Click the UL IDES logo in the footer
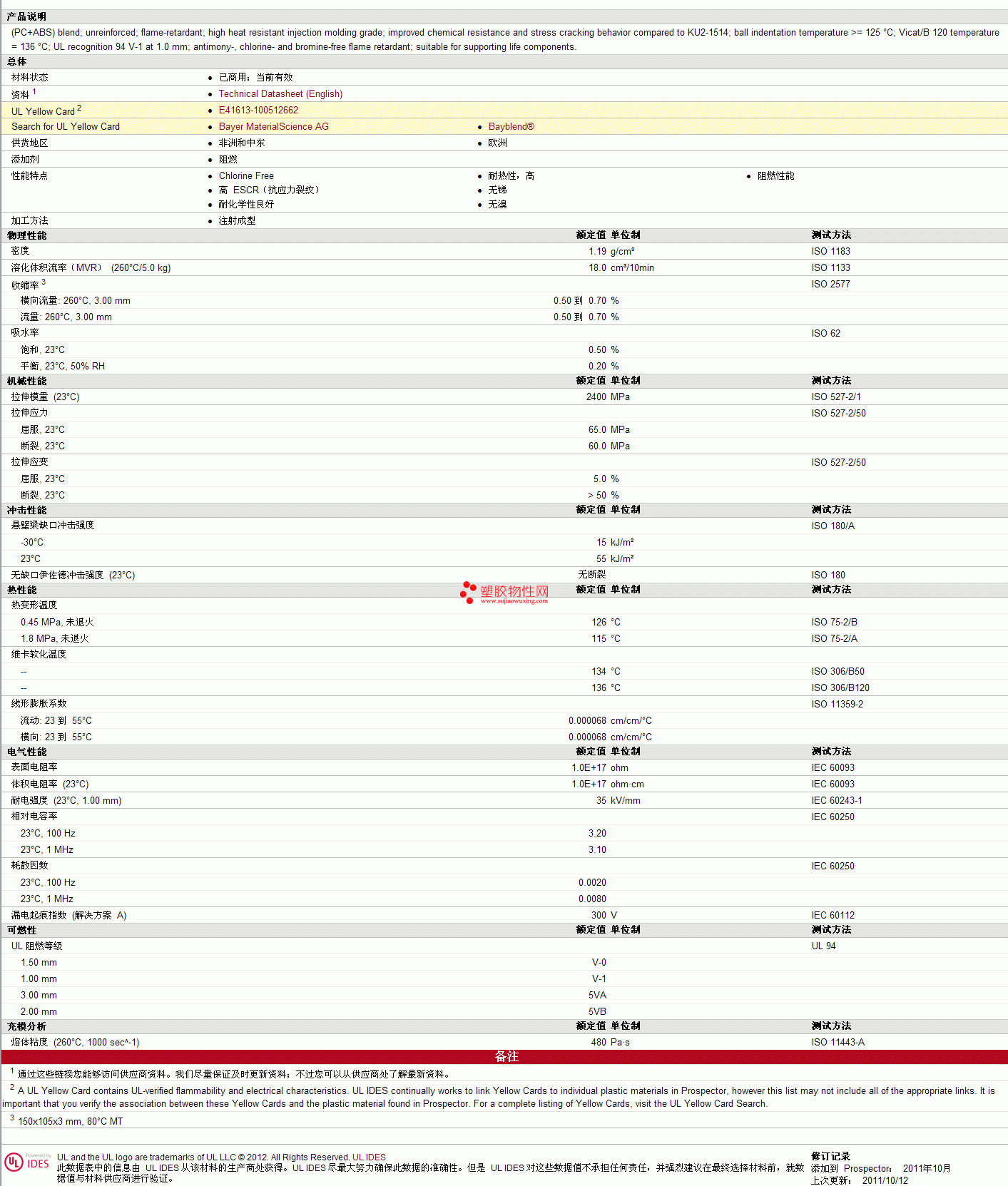Screen dimensions: 1008x1186 click(x=27, y=1162)
